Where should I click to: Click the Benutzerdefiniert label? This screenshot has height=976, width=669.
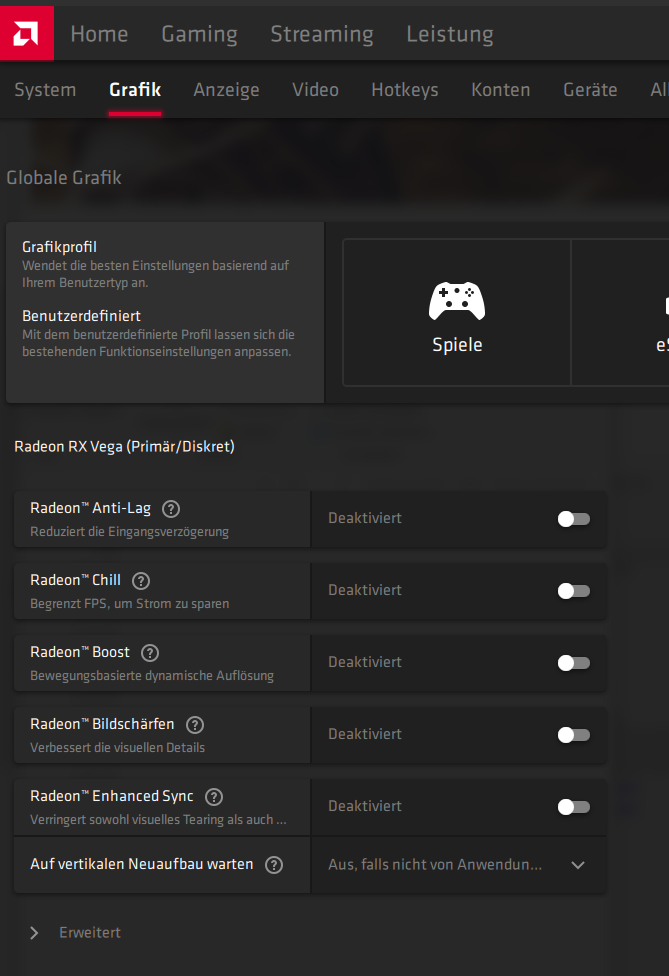tap(82, 316)
